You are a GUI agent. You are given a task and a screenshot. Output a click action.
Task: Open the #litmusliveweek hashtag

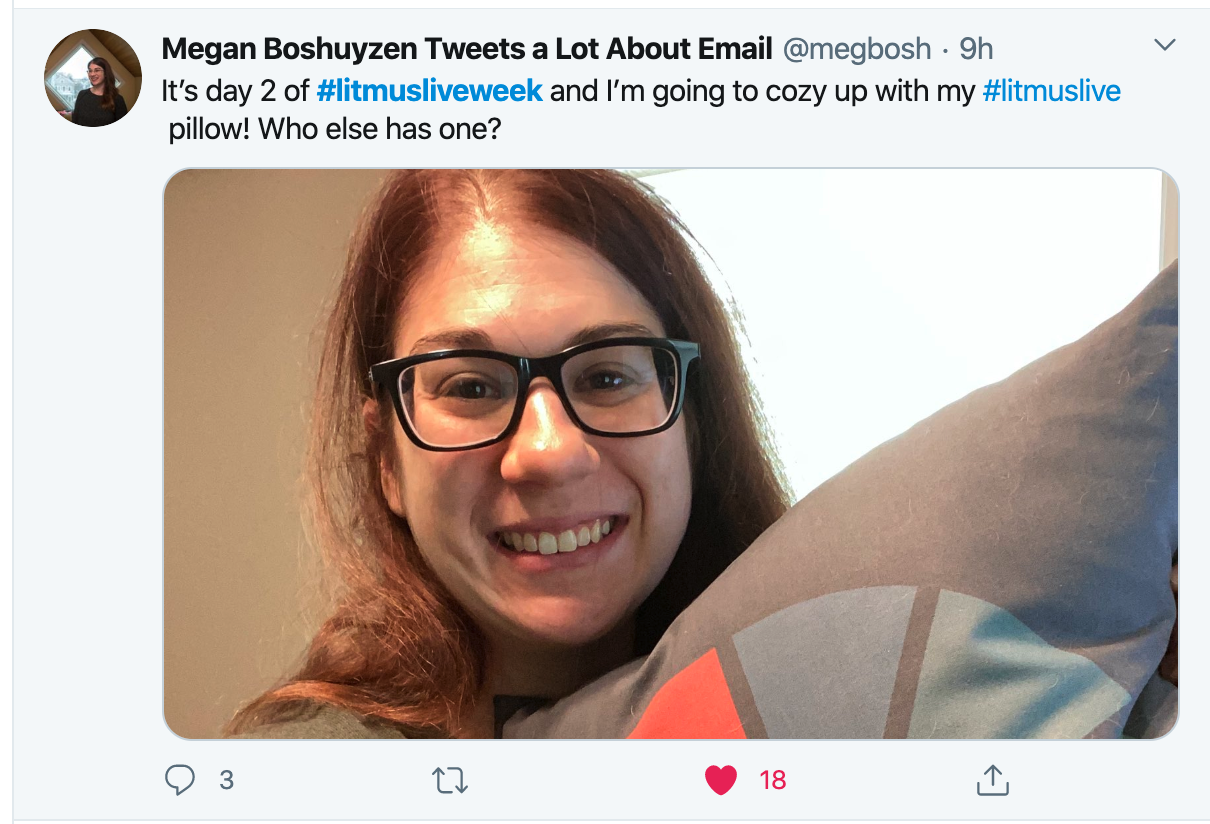430,91
